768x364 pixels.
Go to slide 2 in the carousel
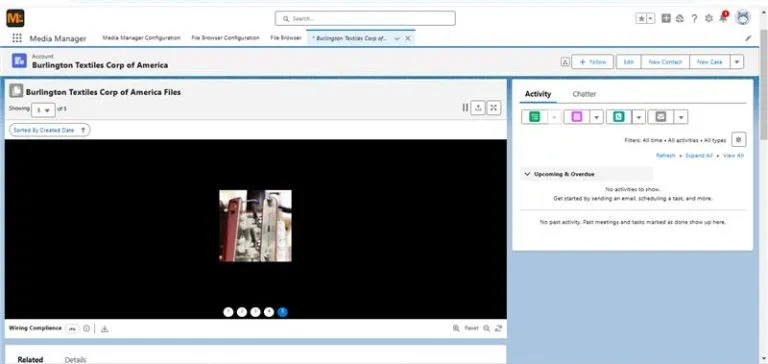click(242, 312)
